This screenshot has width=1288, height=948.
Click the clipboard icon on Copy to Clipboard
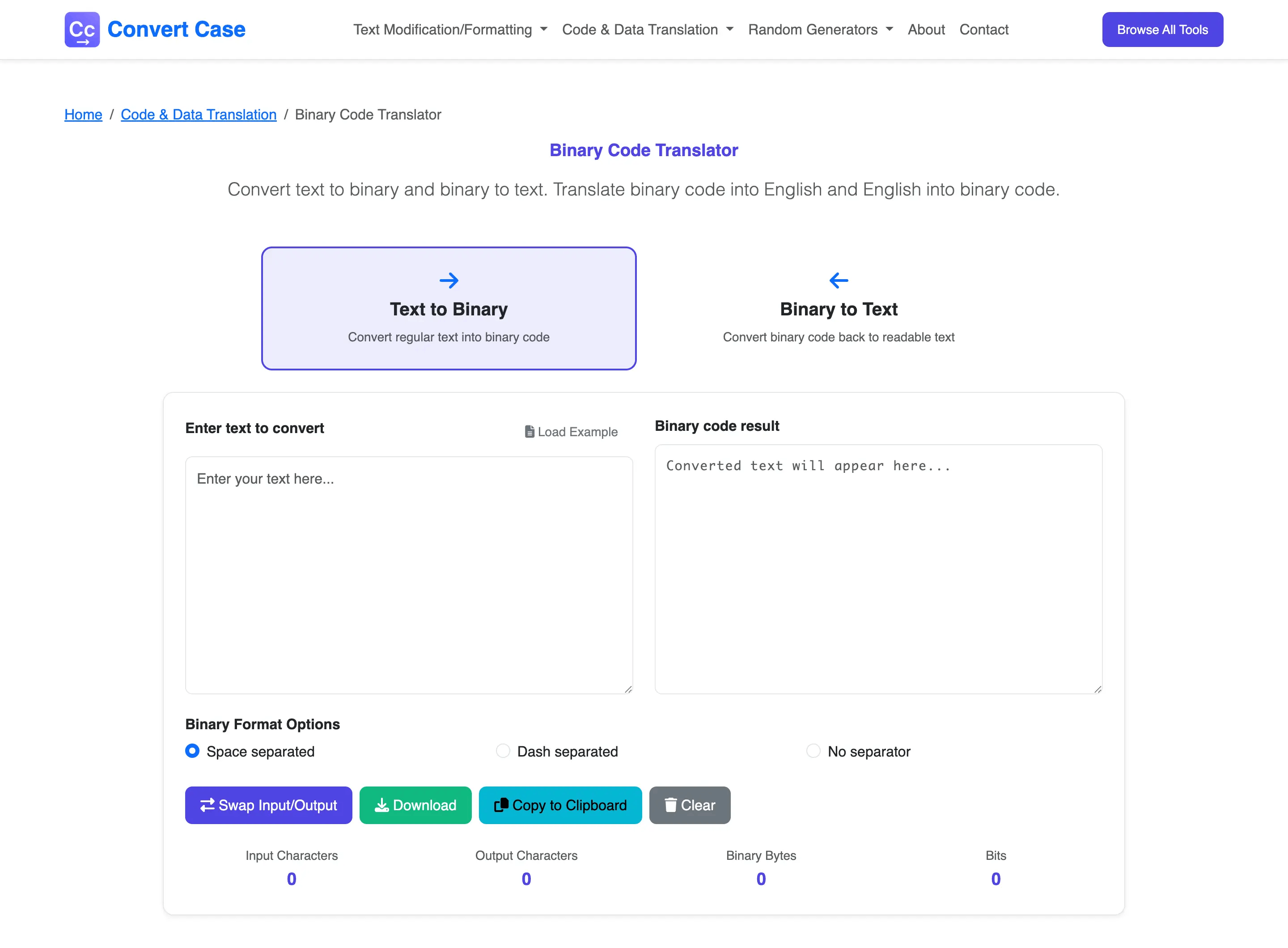[501, 804]
